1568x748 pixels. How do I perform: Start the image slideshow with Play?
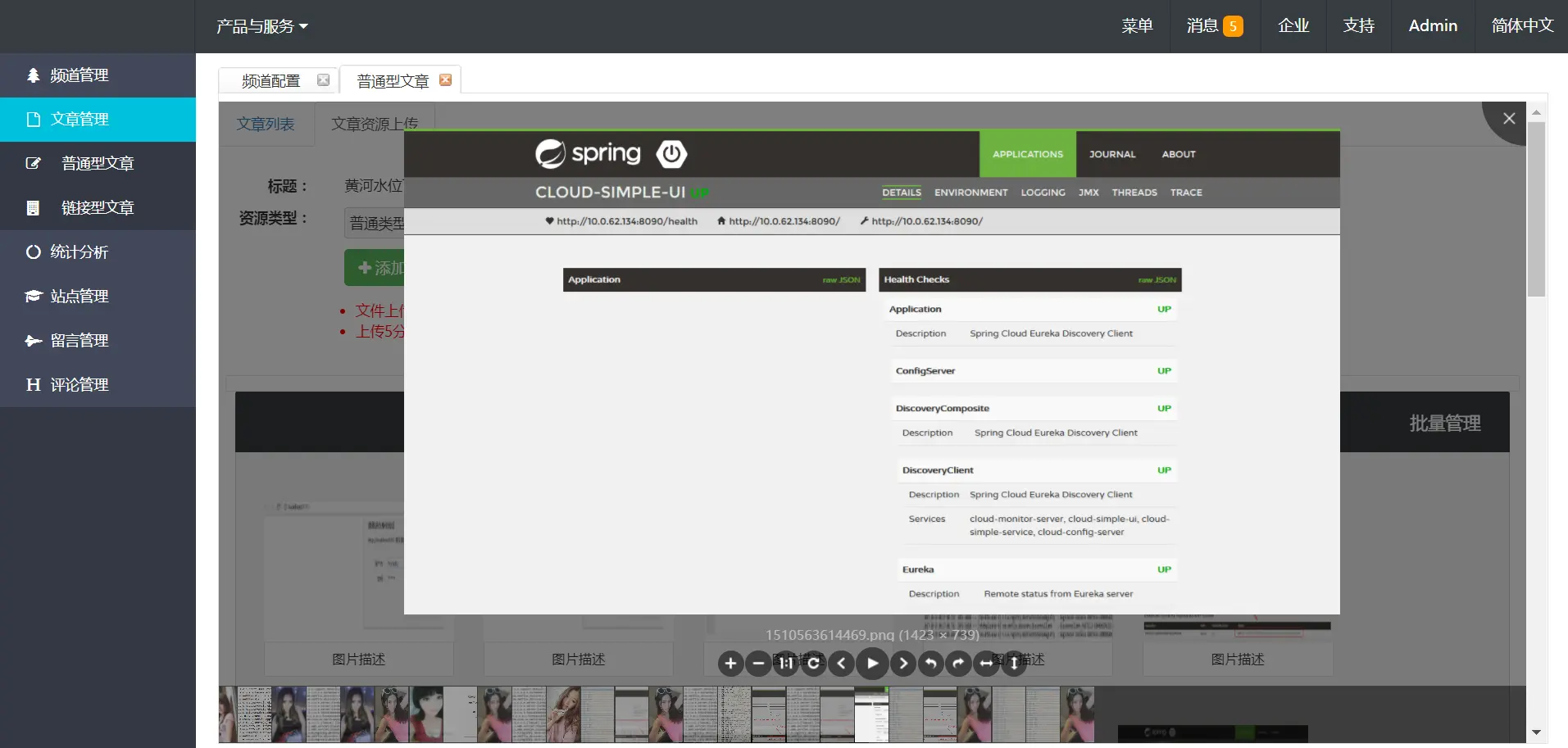[x=872, y=664]
